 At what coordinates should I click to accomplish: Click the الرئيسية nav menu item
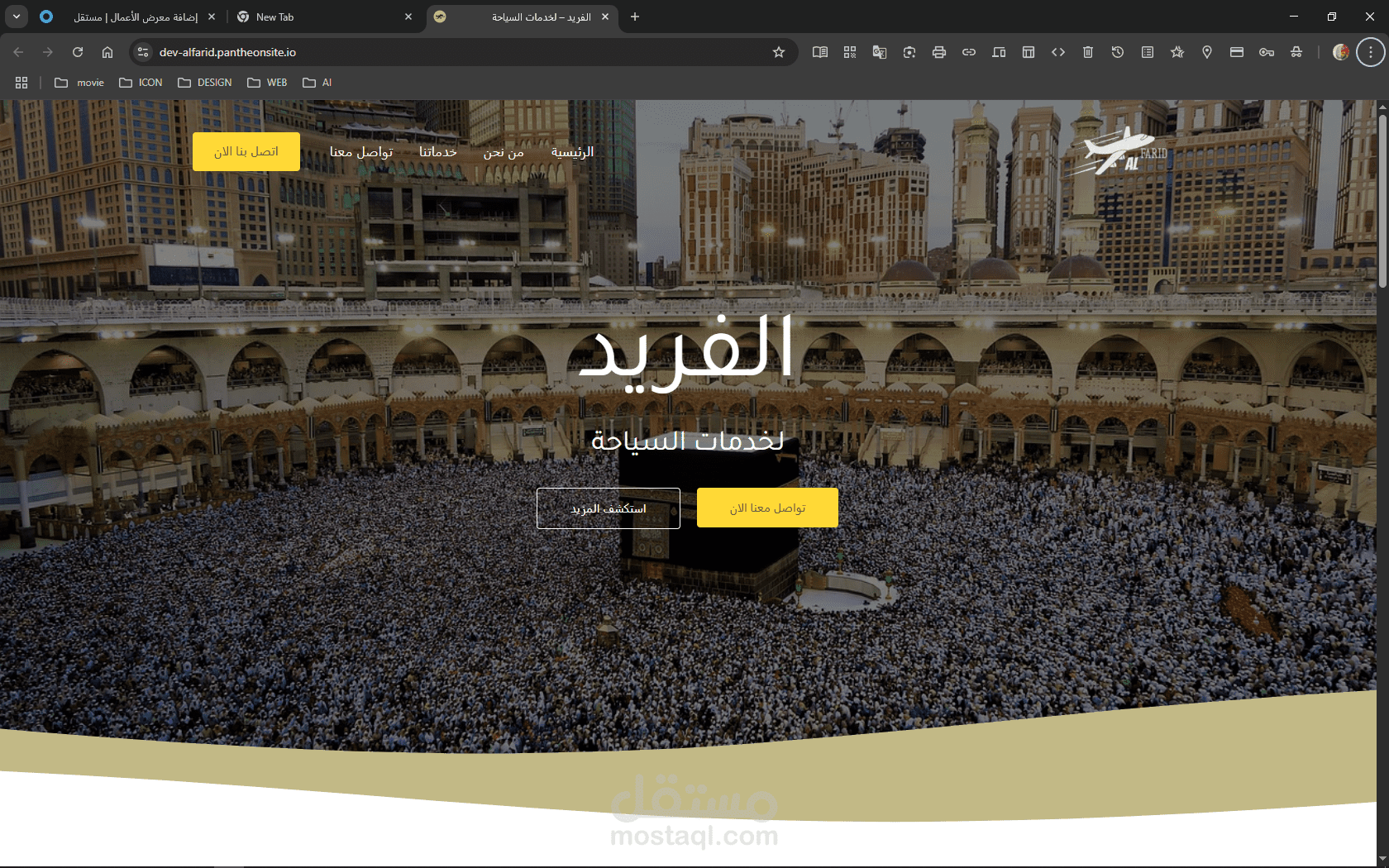click(x=572, y=152)
